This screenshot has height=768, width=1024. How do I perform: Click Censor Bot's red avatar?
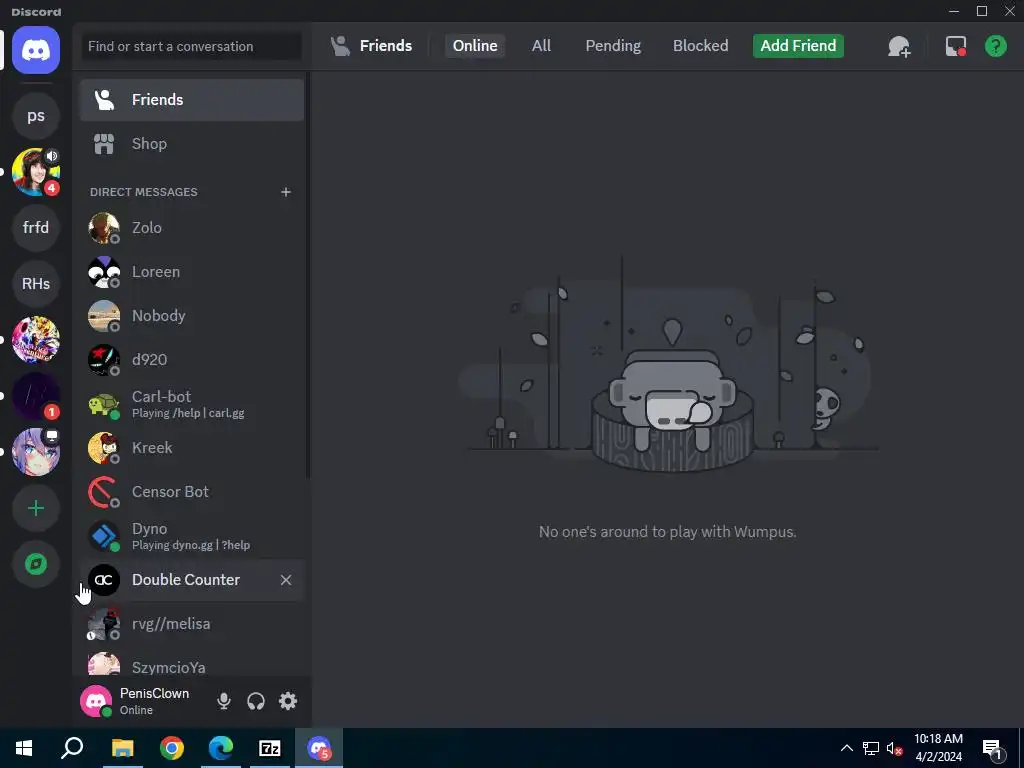click(104, 492)
